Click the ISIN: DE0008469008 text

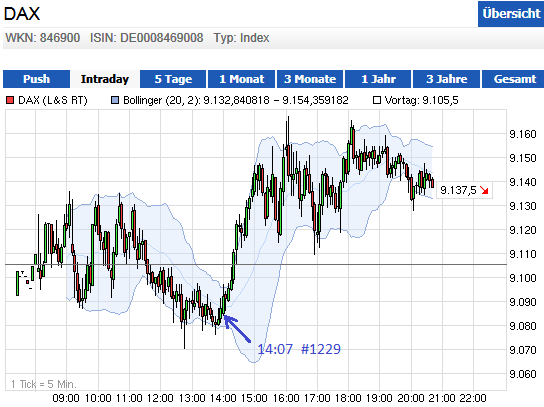[x=146, y=38]
